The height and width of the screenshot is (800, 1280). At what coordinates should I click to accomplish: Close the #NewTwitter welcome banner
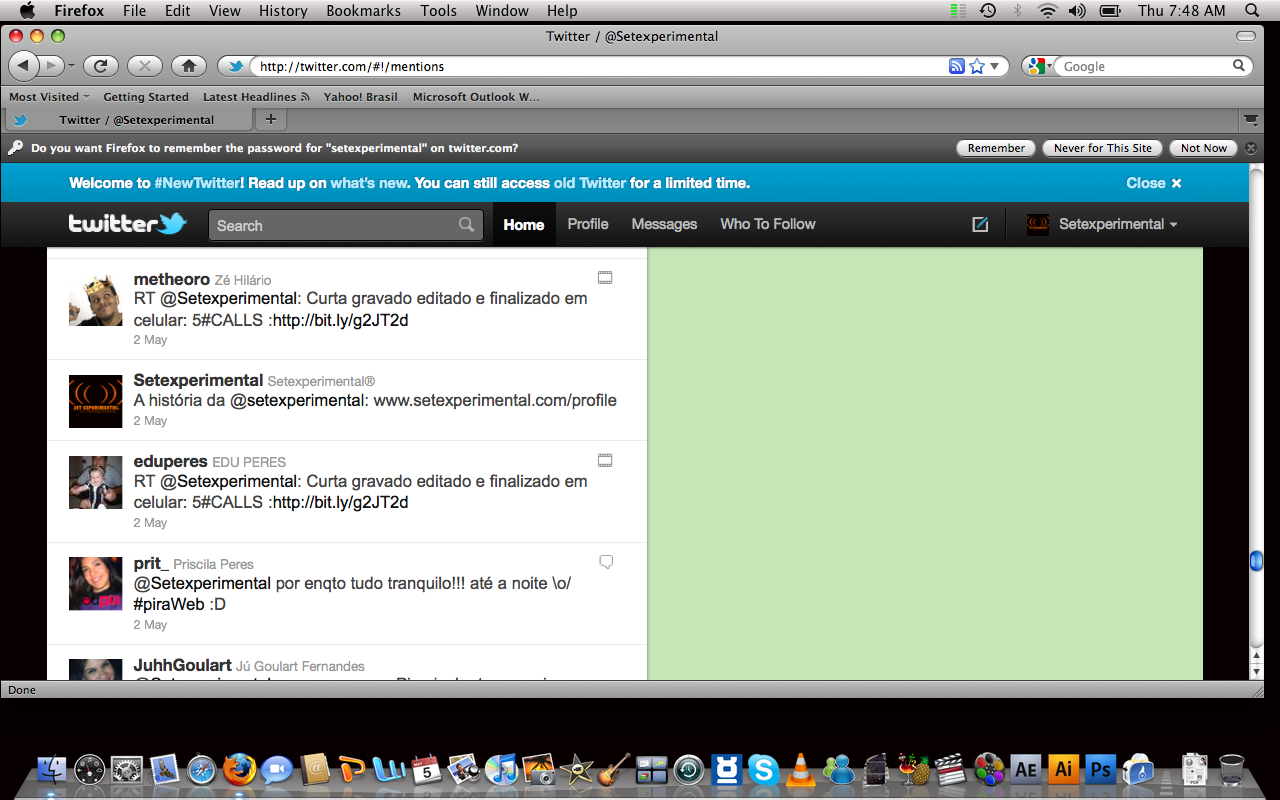[1153, 183]
